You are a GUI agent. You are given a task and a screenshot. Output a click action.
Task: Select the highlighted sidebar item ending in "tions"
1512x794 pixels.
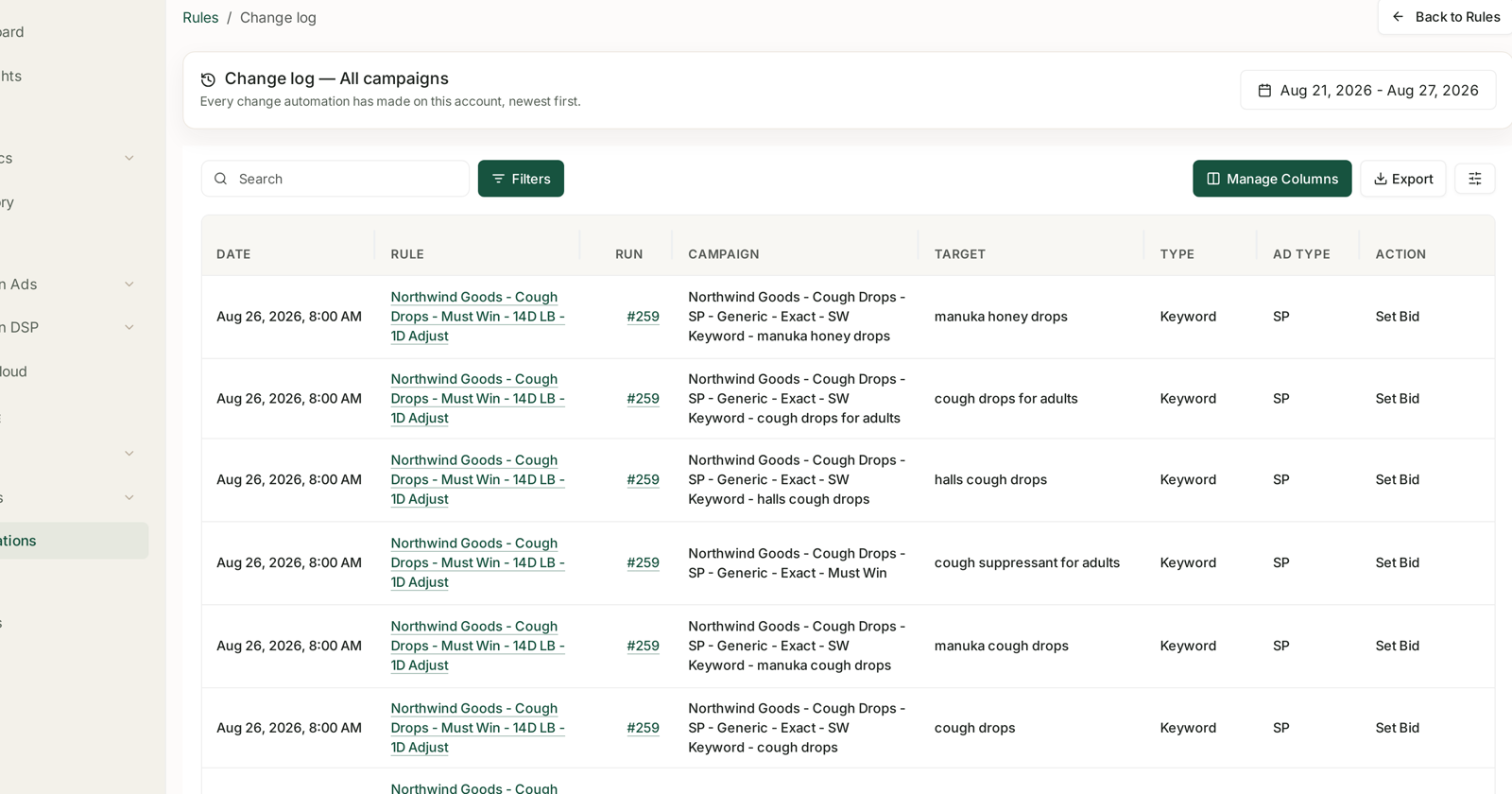tap(74, 541)
